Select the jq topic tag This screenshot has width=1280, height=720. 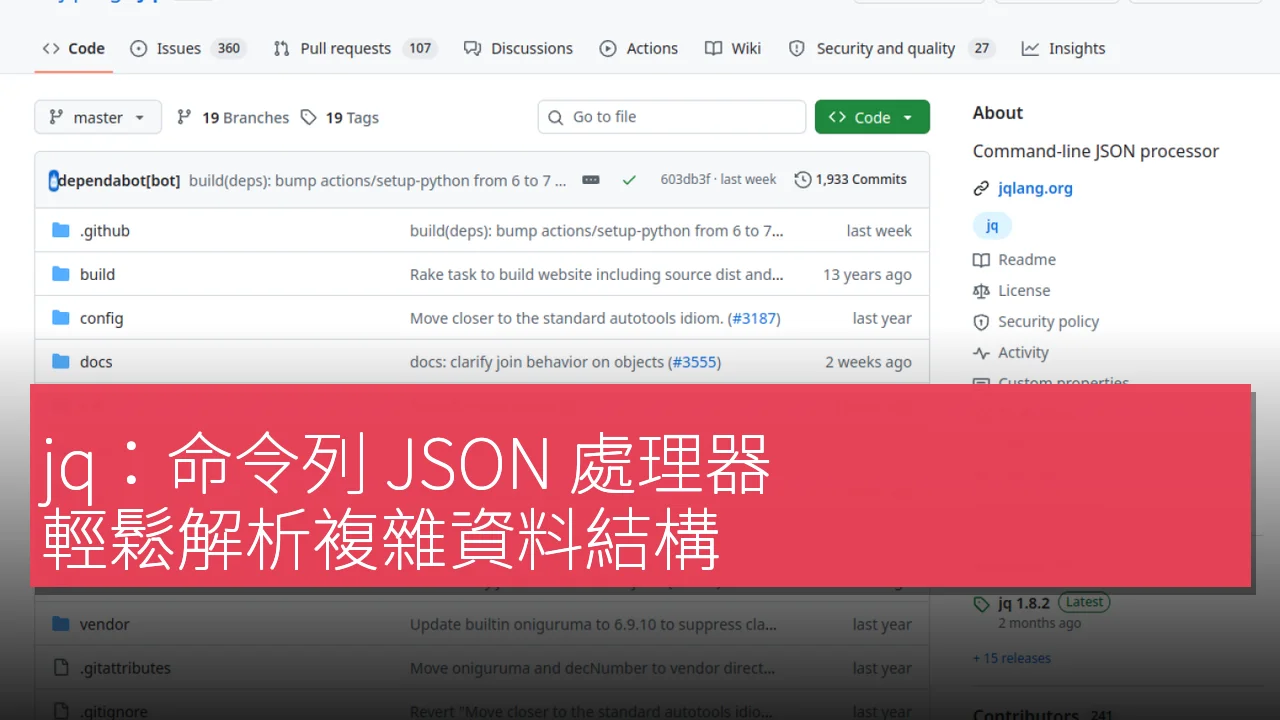[992, 225]
